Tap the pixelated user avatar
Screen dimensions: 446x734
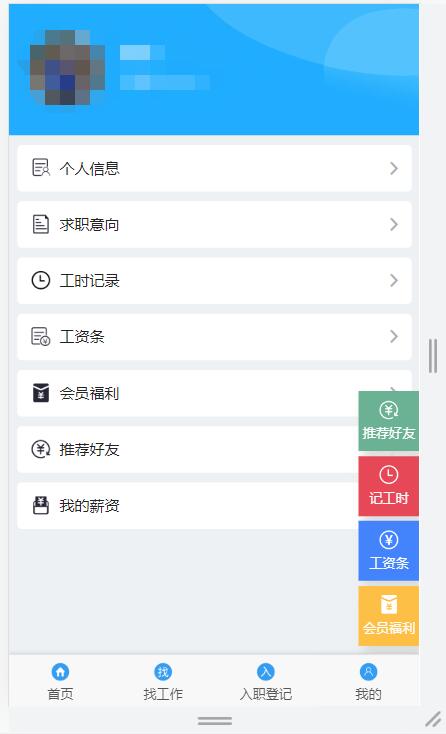[67, 68]
